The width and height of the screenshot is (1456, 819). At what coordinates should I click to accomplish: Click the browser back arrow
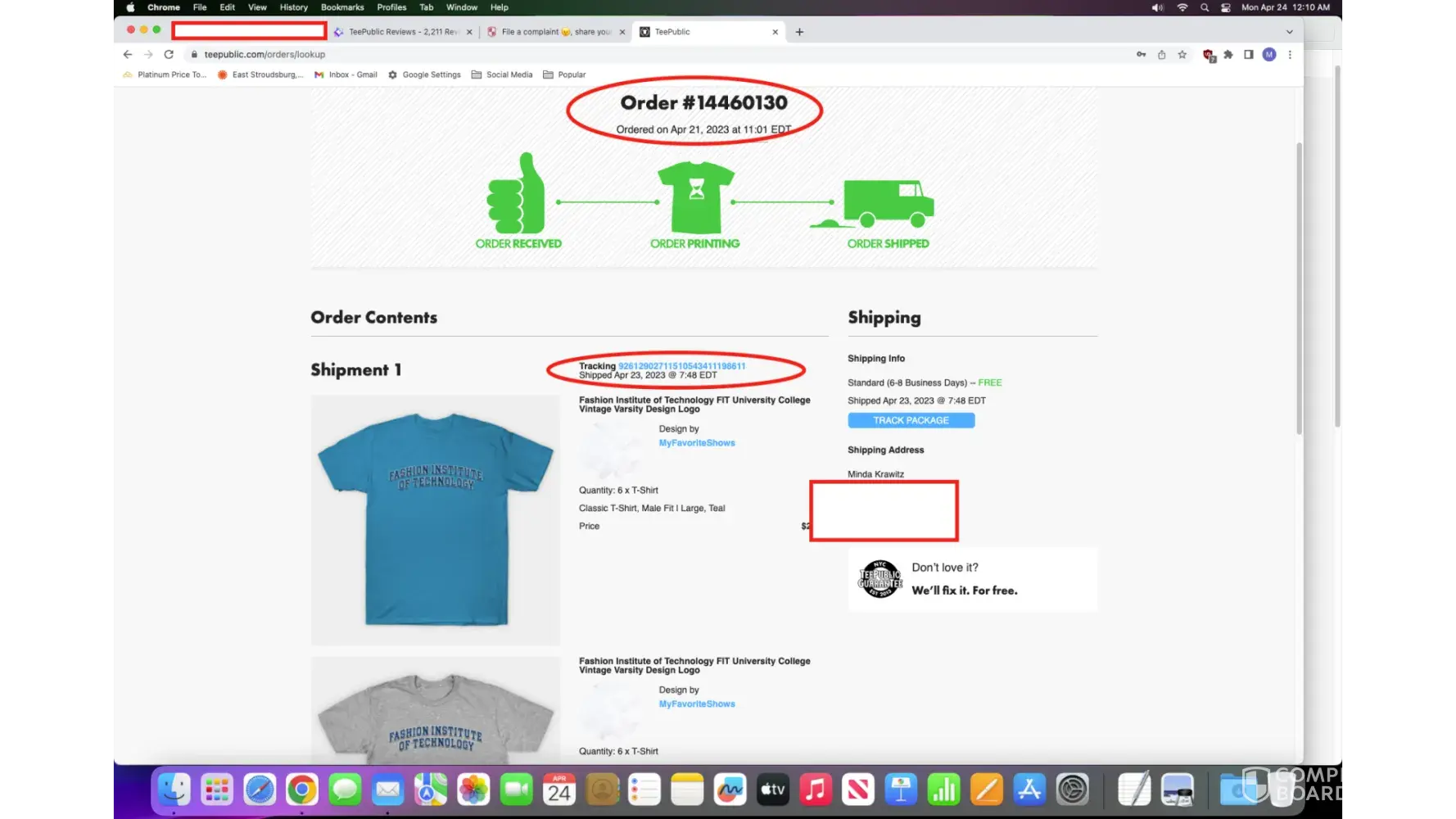coord(128,55)
